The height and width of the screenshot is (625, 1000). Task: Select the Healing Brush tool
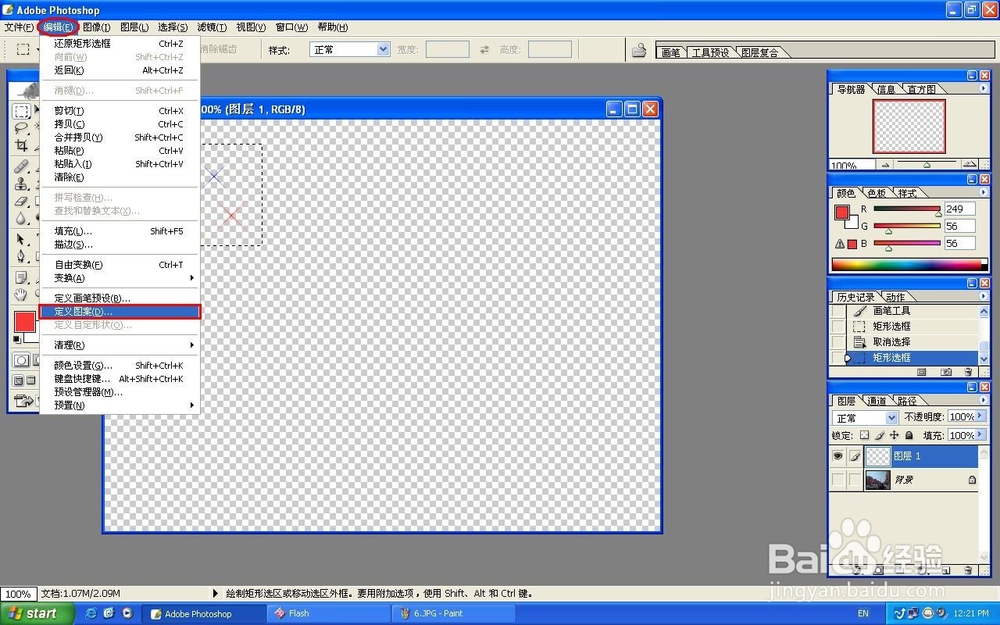click(x=22, y=167)
